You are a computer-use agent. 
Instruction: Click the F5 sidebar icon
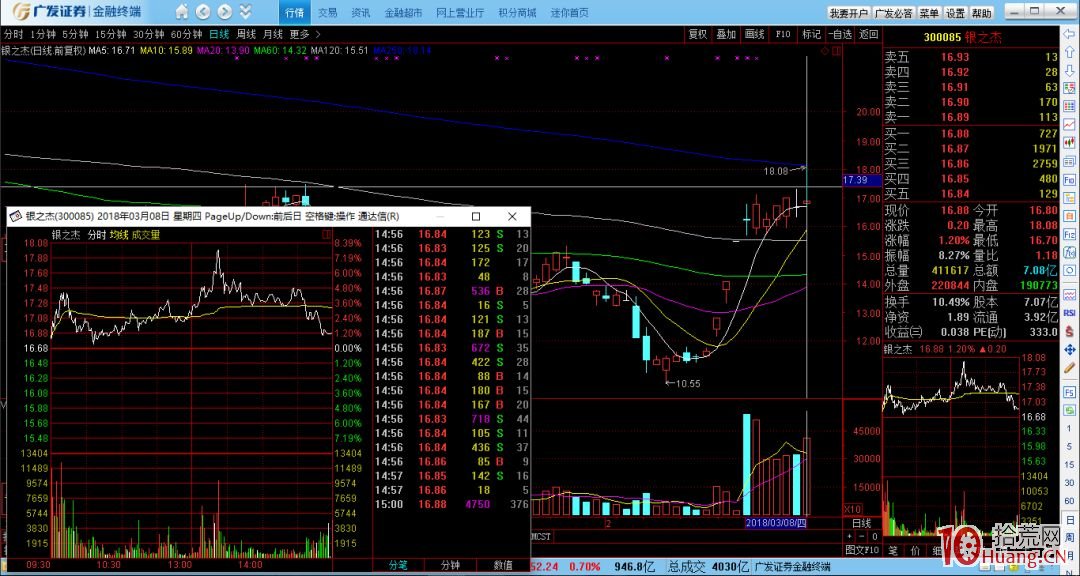[1070, 393]
